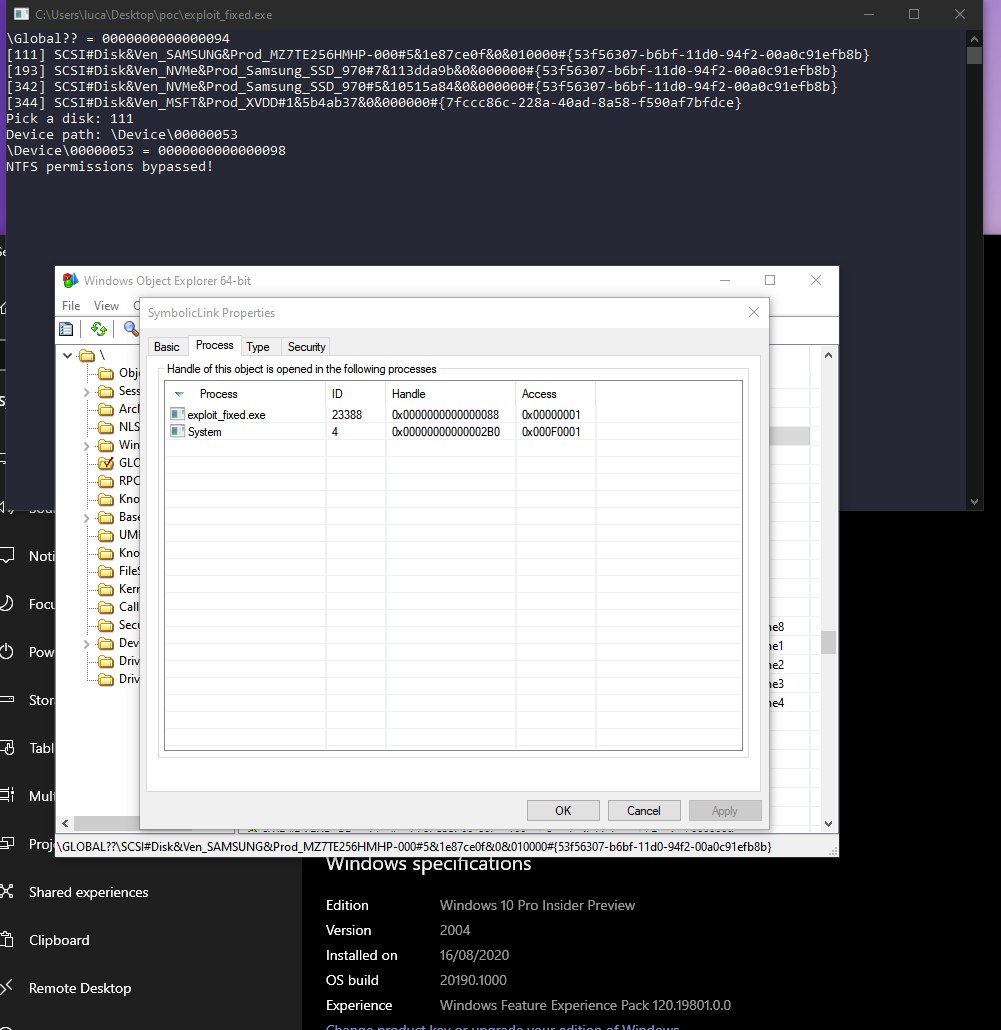Click the Notifications sidebar icon

point(7,556)
